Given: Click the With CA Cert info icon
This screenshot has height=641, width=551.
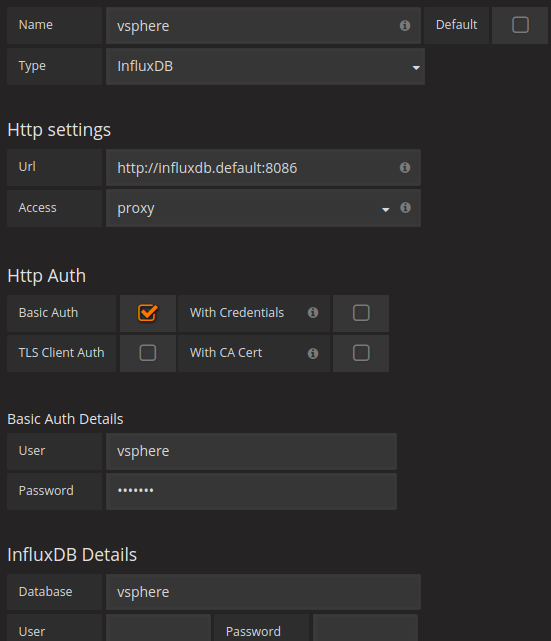Looking at the screenshot, I should pos(313,353).
